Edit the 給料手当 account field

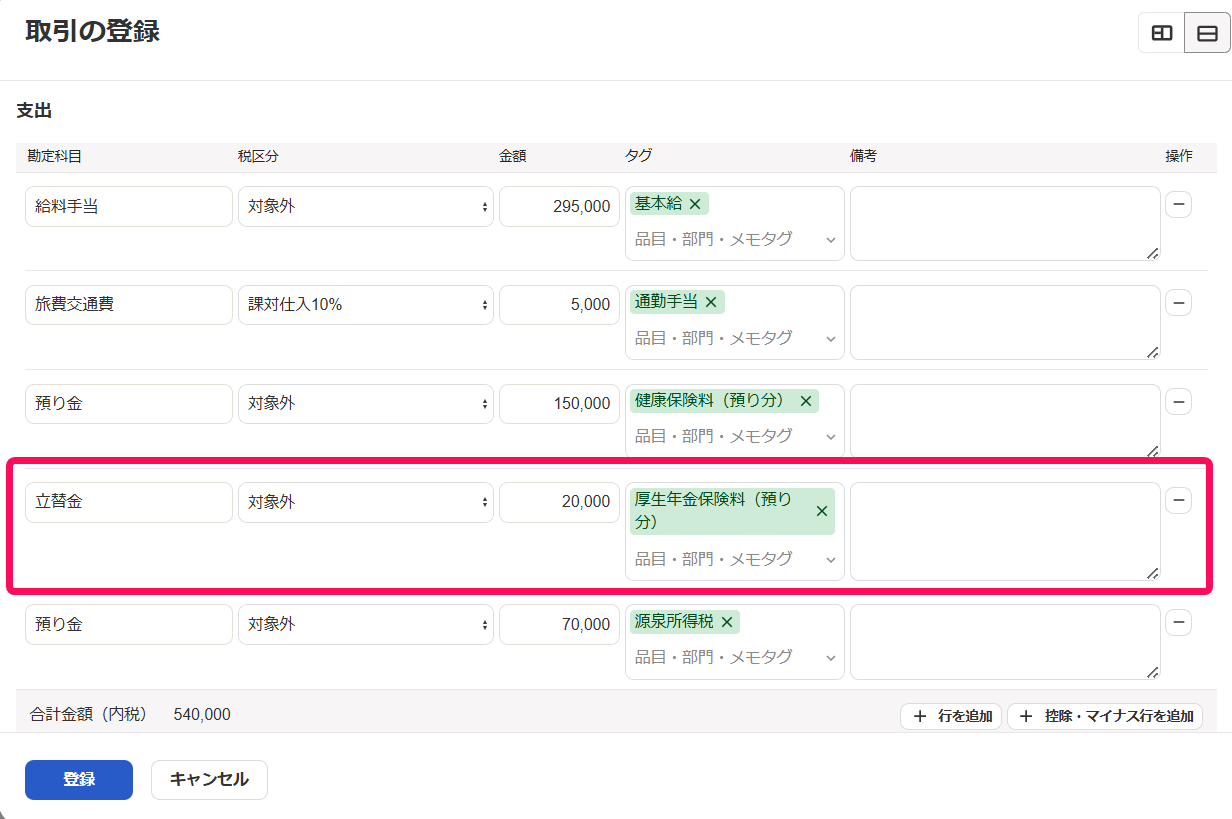click(129, 207)
